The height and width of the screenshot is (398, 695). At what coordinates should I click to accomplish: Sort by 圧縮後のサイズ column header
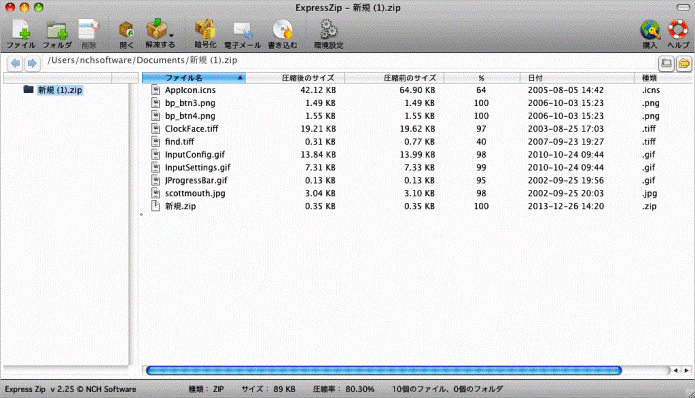point(295,78)
